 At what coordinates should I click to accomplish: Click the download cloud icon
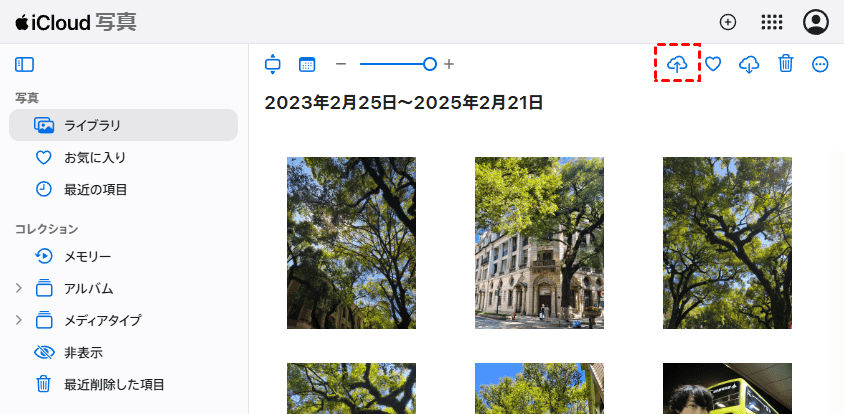coord(749,65)
